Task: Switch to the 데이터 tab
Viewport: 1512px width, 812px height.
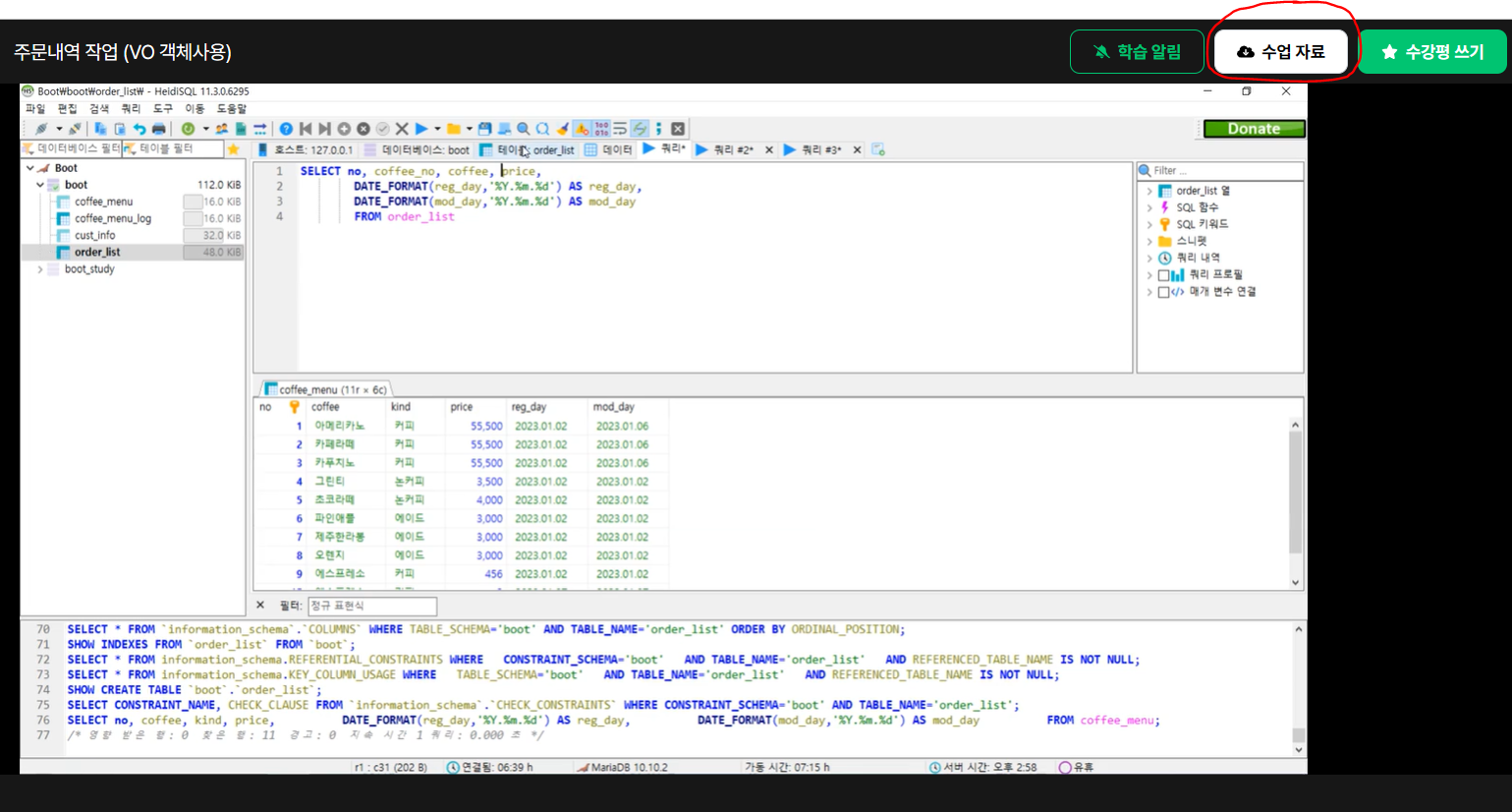Action: tap(609, 149)
